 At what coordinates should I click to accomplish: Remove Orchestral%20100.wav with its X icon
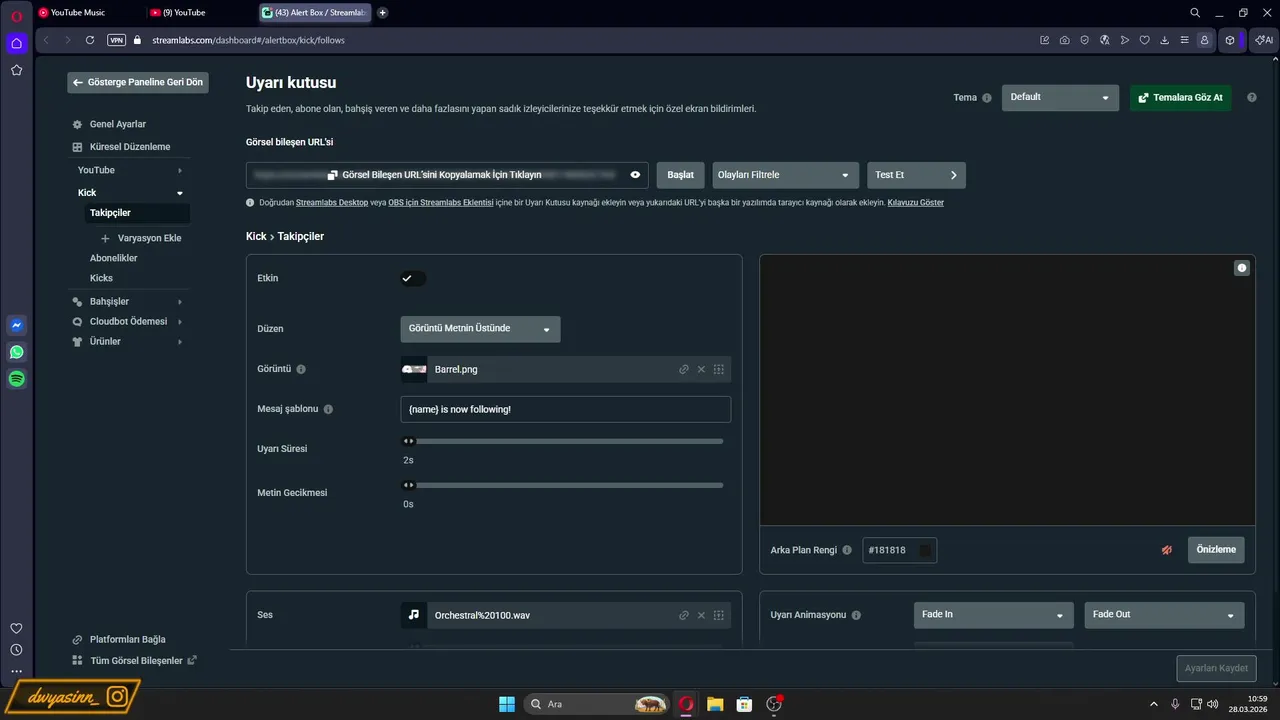(x=701, y=615)
